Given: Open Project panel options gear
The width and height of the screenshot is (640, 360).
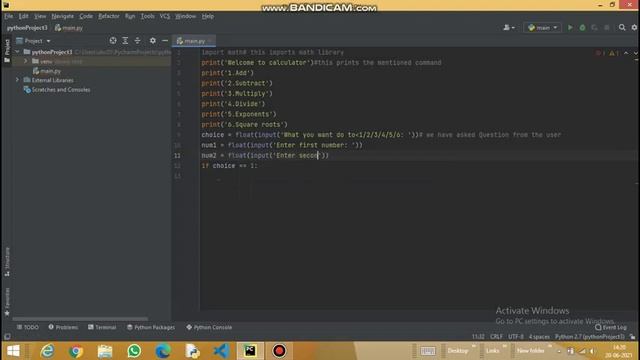Looking at the screenshot, I should tap(153, 40).
